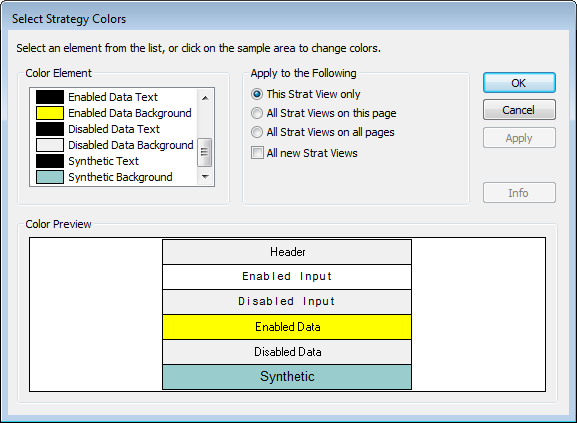Image resolution: width=577 pixels, height=423 pixels.
Task: Click the Color Element list scrollbar thumb
Action: click(x=205, y=152)
